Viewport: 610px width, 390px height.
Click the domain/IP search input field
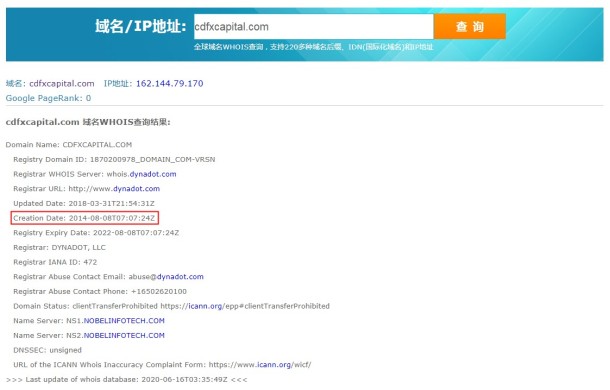(x=314, y=26)
